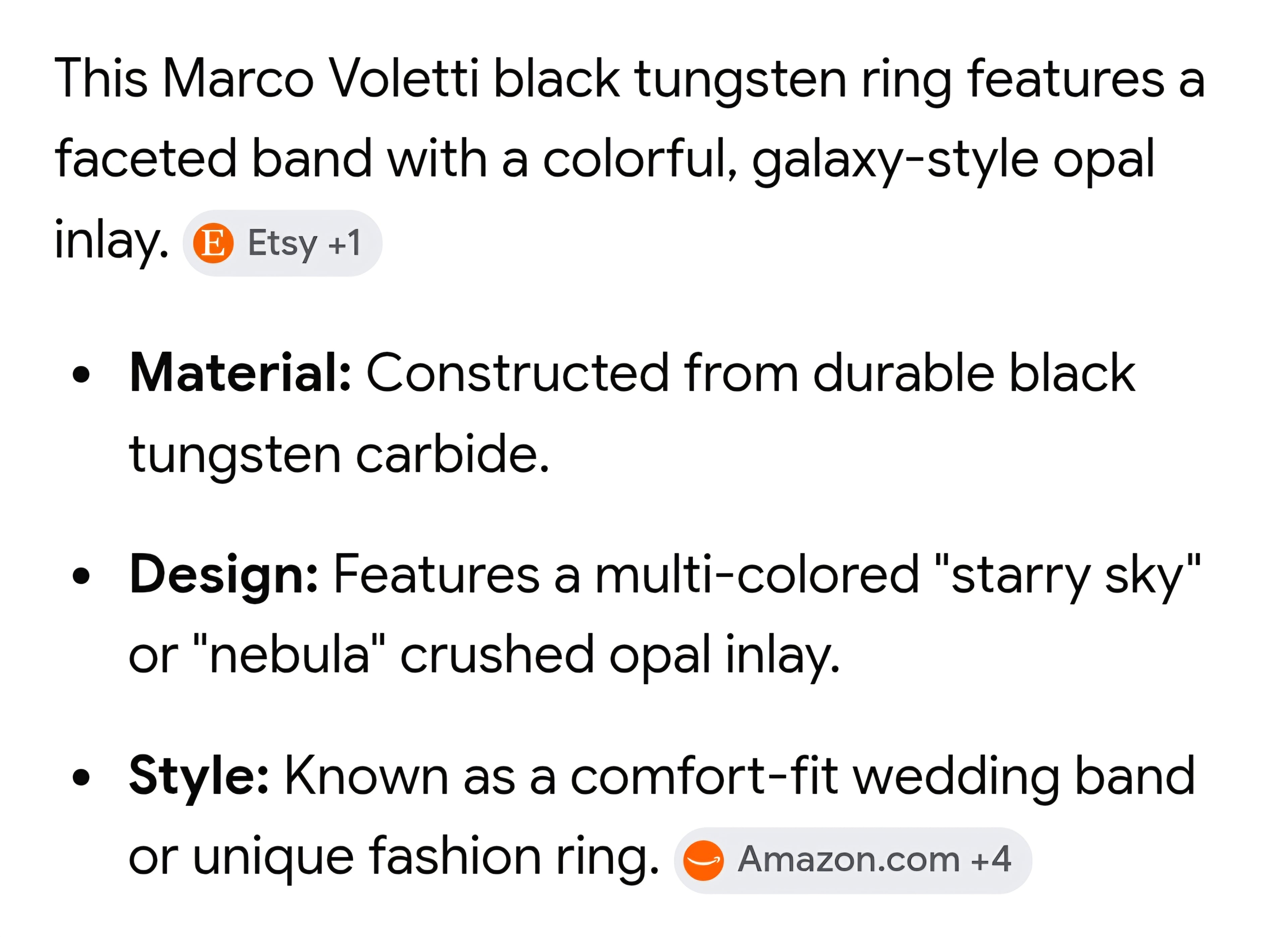Click the bold Style: label
Viewport: 1288px width, 937px height.
pos(199,776)
